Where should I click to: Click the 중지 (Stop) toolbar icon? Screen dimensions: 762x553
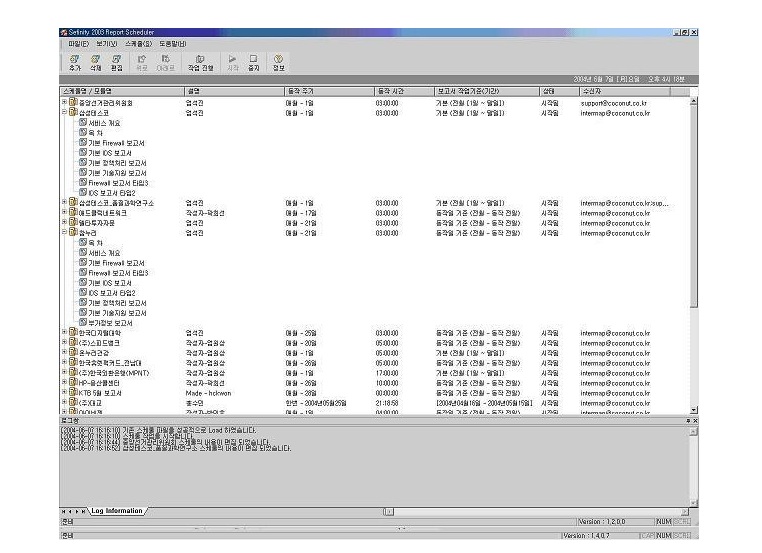254,59
